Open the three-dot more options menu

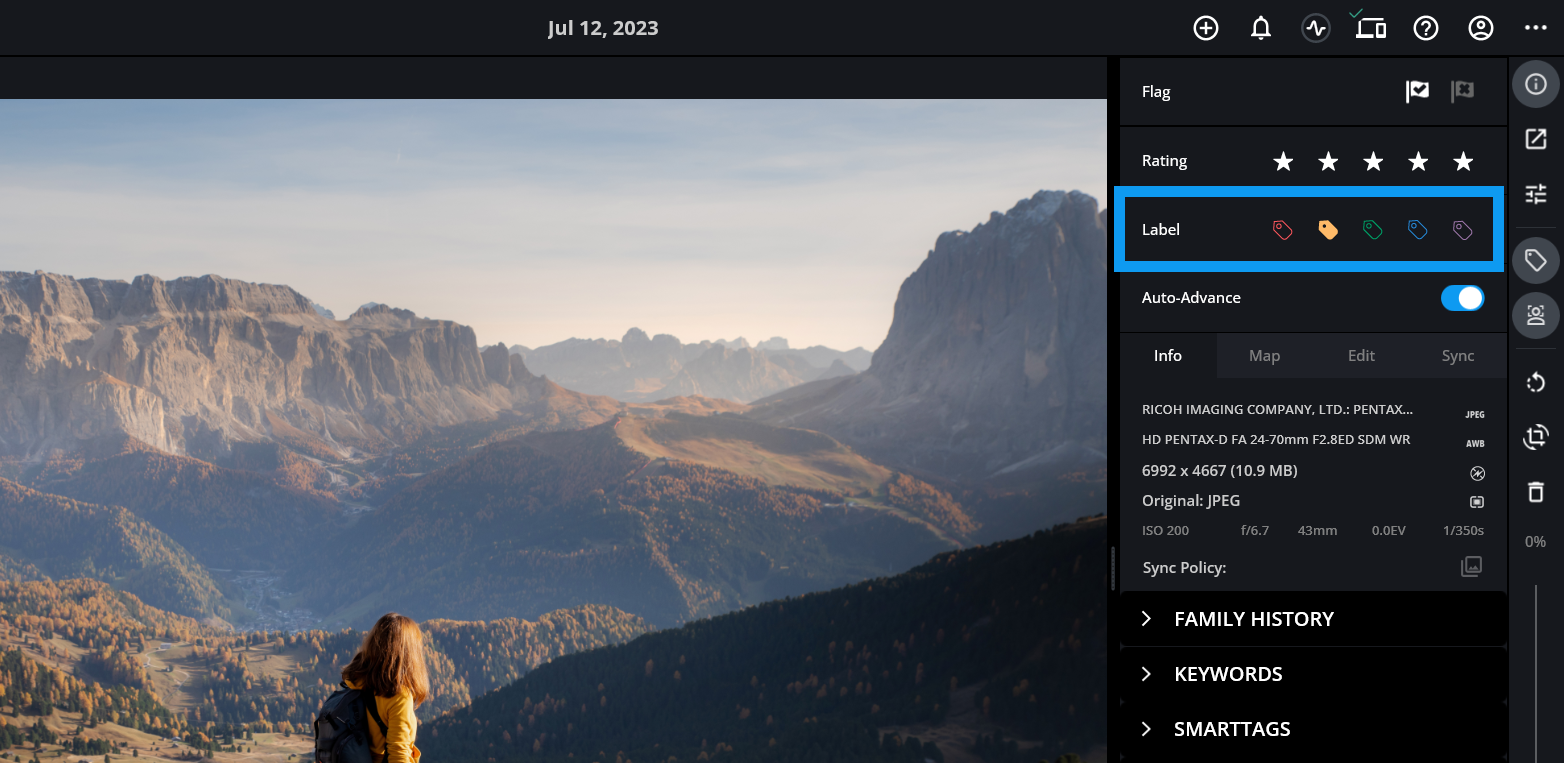click(1535, 28)
